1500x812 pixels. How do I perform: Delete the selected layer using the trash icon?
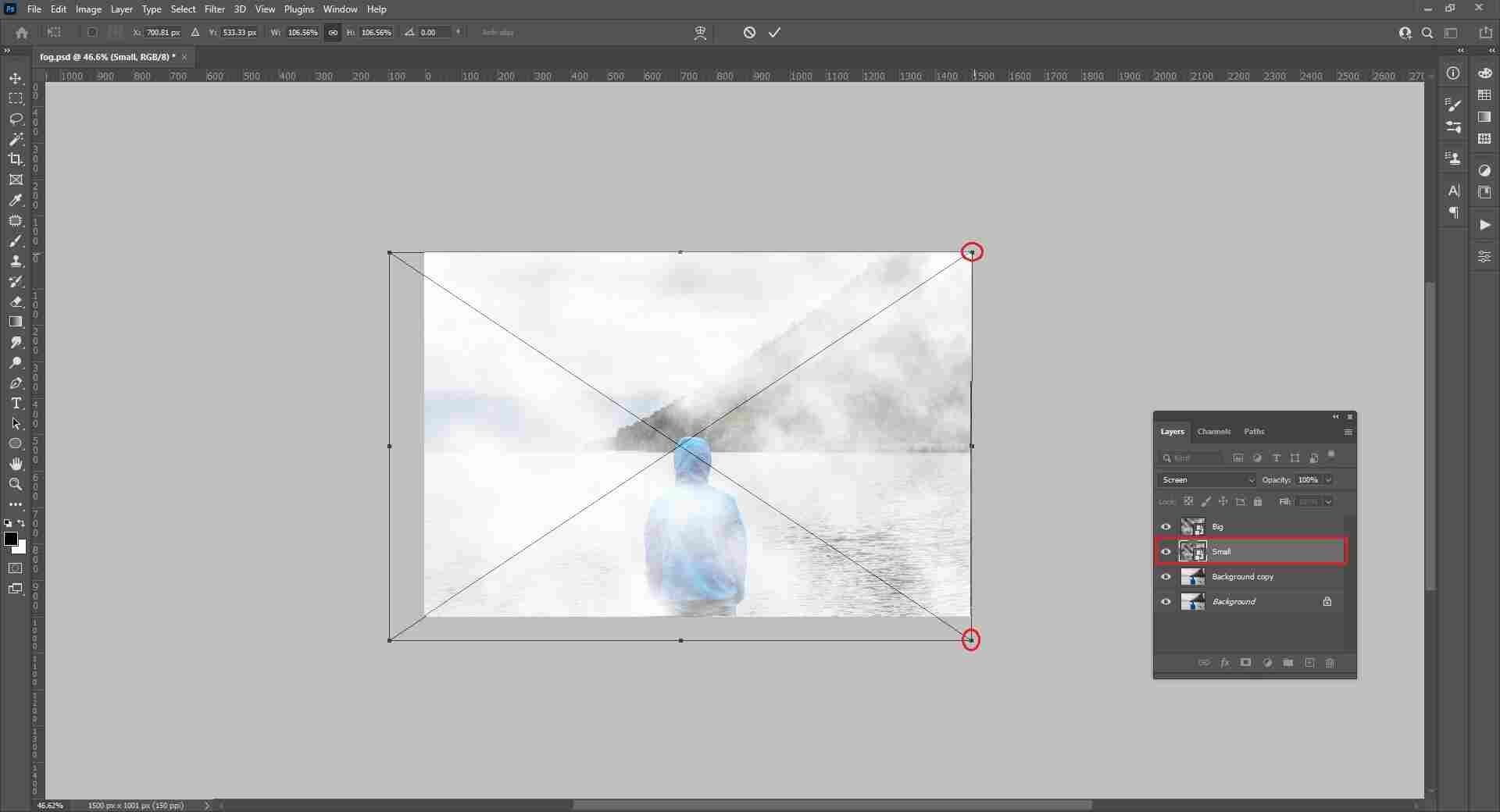tap(1330, 663)
